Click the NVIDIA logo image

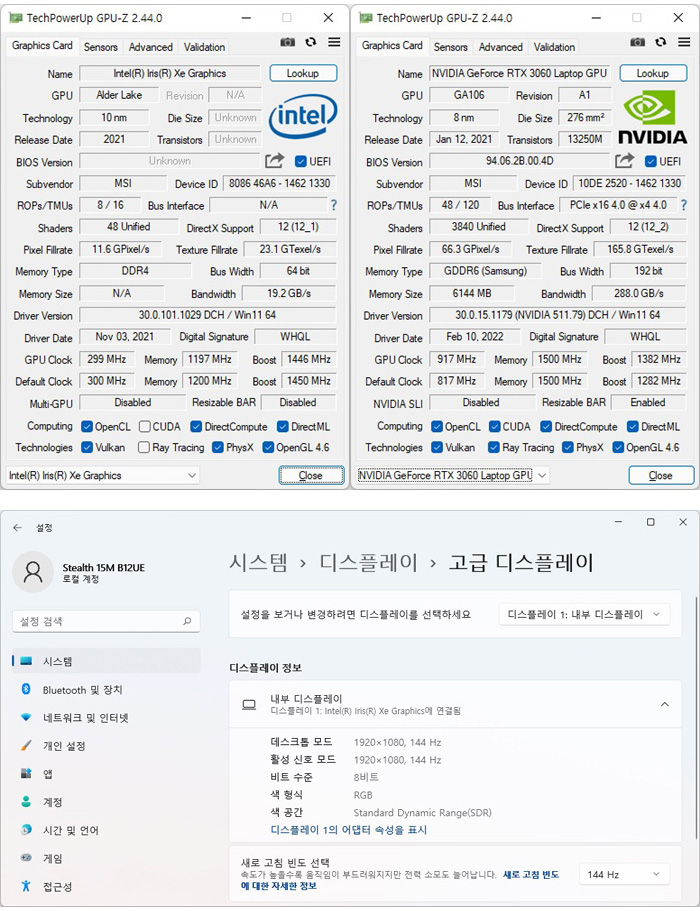coord(652,116)
